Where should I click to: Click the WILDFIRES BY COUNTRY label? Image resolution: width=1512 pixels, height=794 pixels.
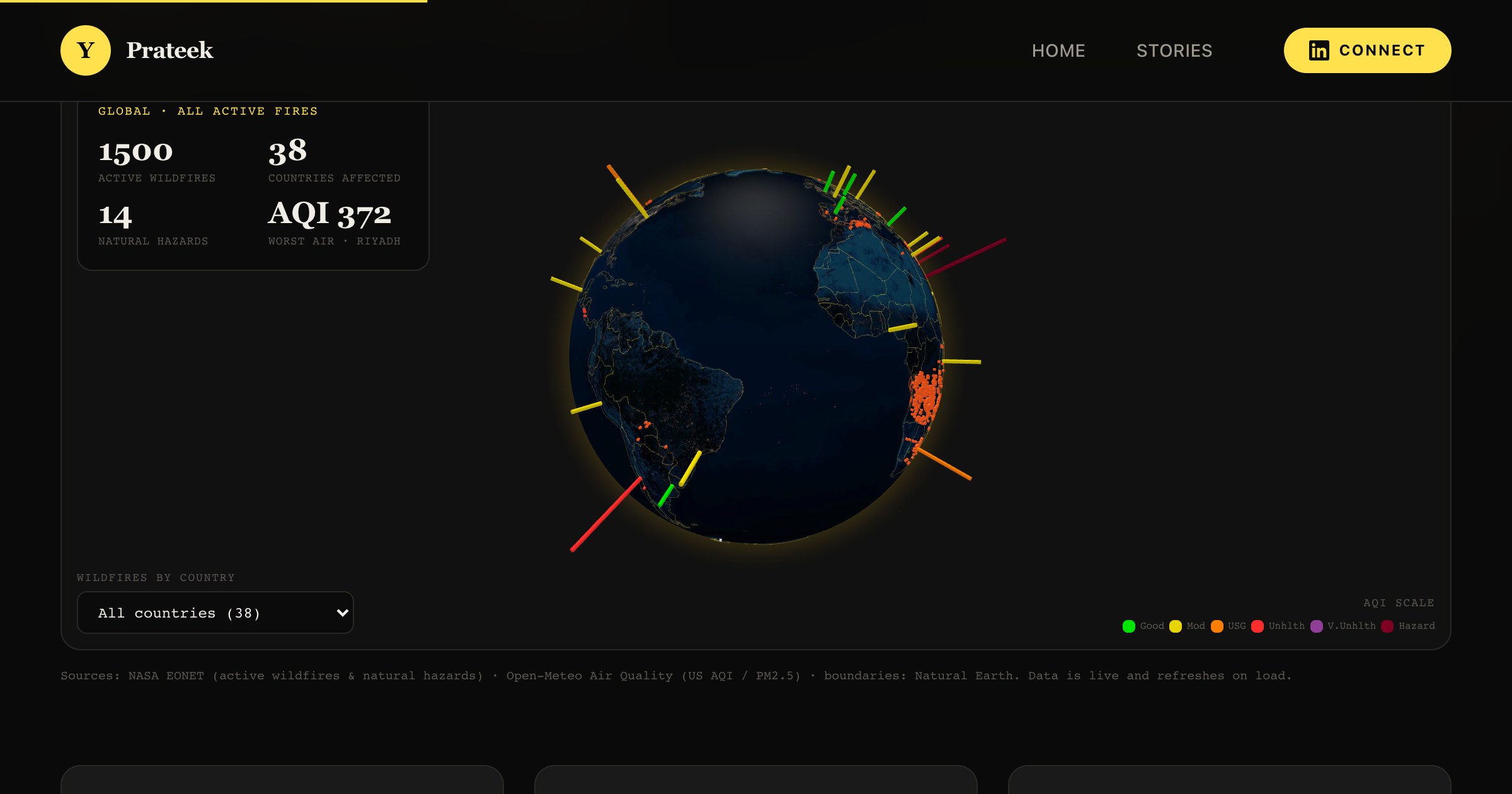pyautogui.click(x=156, y=578)
